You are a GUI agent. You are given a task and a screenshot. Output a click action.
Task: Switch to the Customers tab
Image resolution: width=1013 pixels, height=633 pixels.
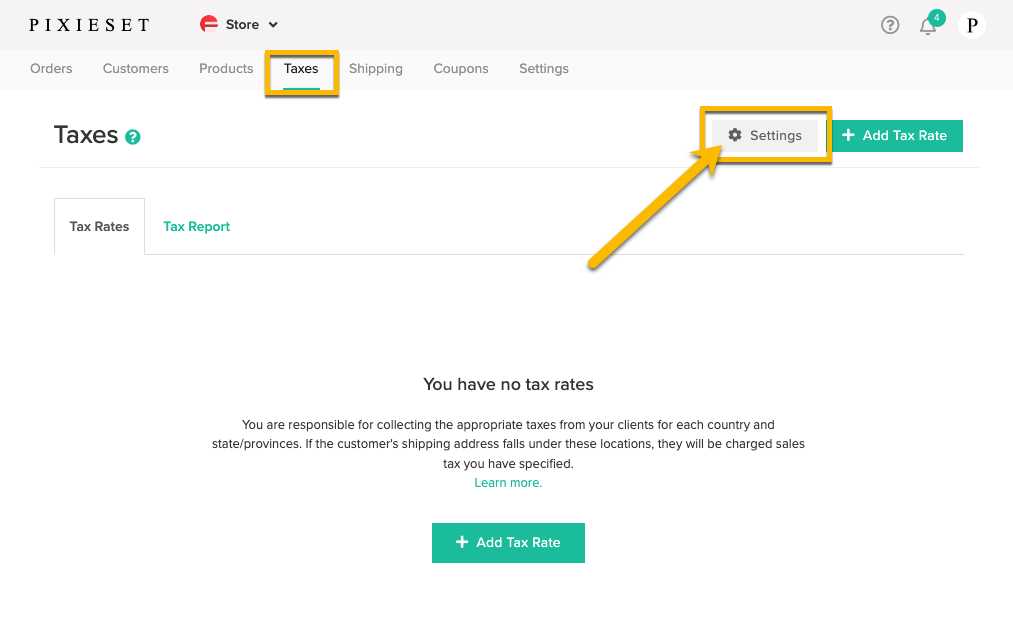tap(136, 69)
